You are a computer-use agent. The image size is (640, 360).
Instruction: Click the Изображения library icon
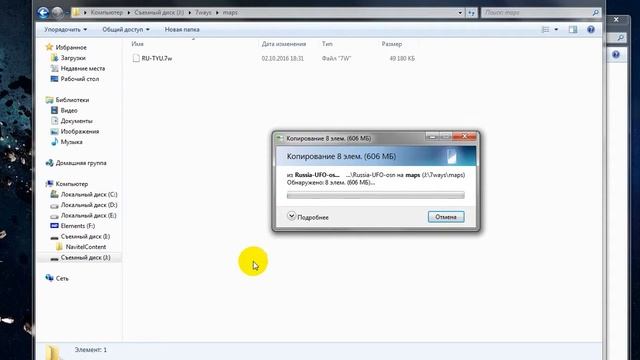[x=54, y=131]
